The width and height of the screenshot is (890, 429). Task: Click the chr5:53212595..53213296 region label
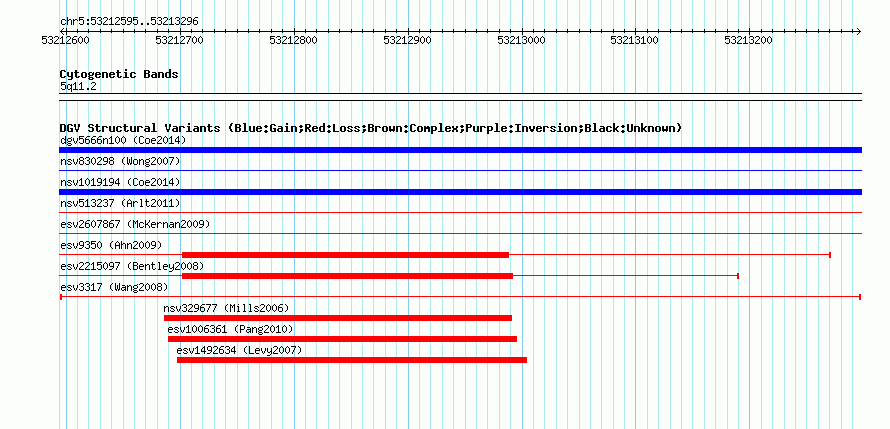129,22
